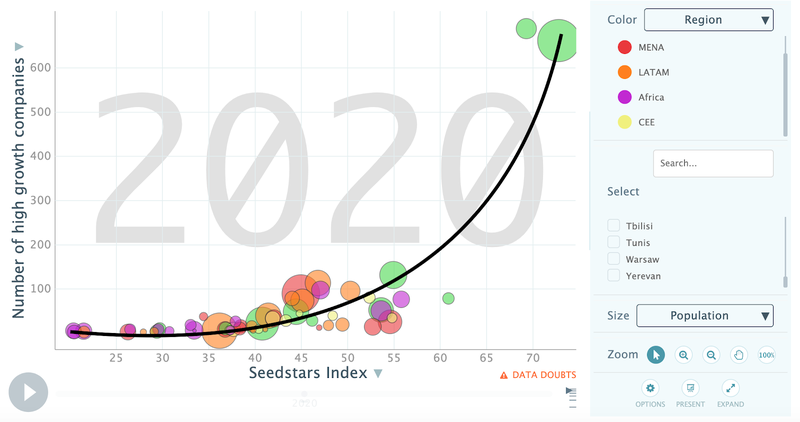
Task: Open the Size Population dropdown
Action: point(705,316)
